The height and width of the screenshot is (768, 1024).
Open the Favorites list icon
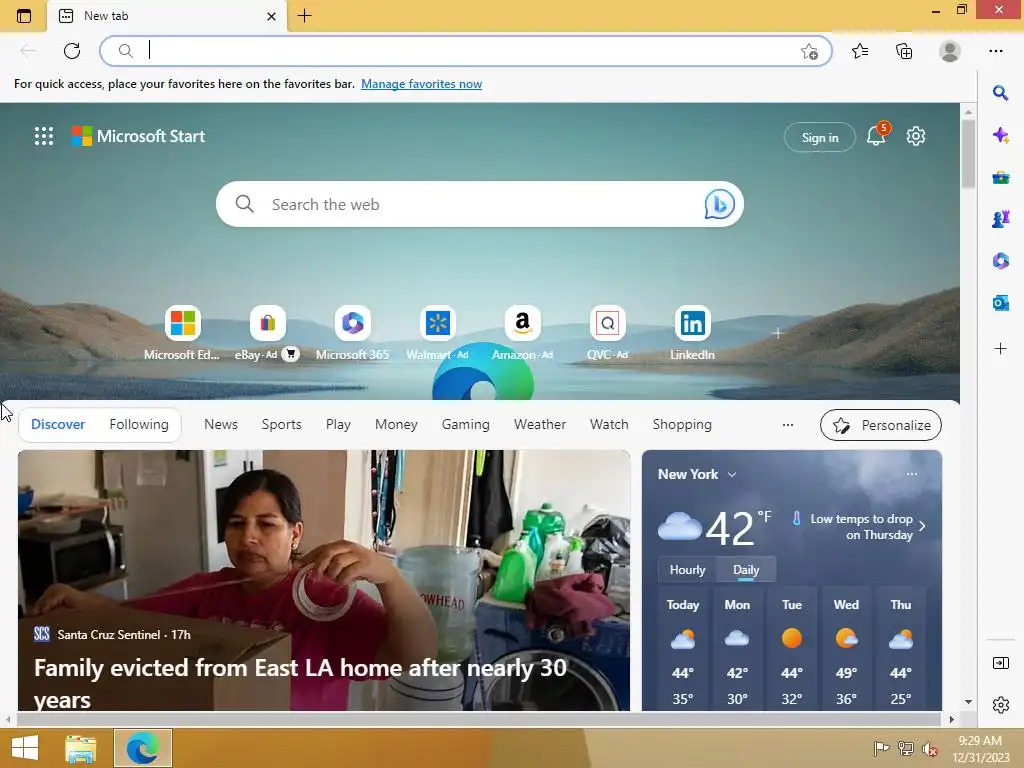point(860,51)
